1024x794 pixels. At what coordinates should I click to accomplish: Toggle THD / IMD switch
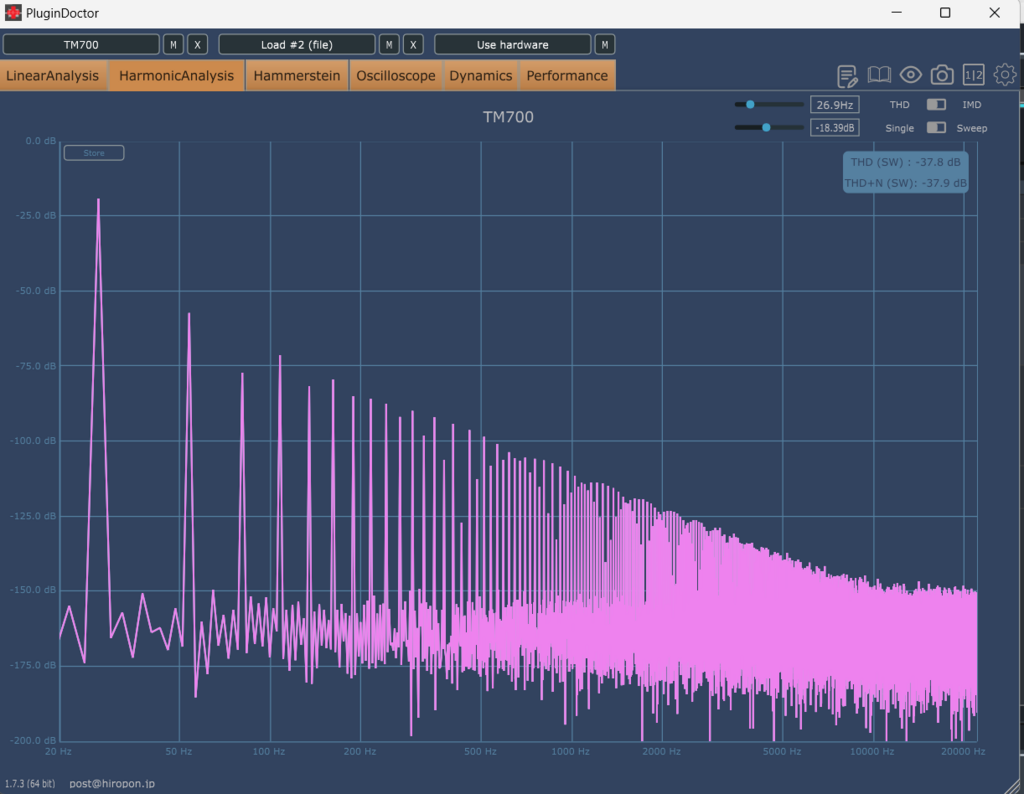pyautogui.click(x=936, y=104)
